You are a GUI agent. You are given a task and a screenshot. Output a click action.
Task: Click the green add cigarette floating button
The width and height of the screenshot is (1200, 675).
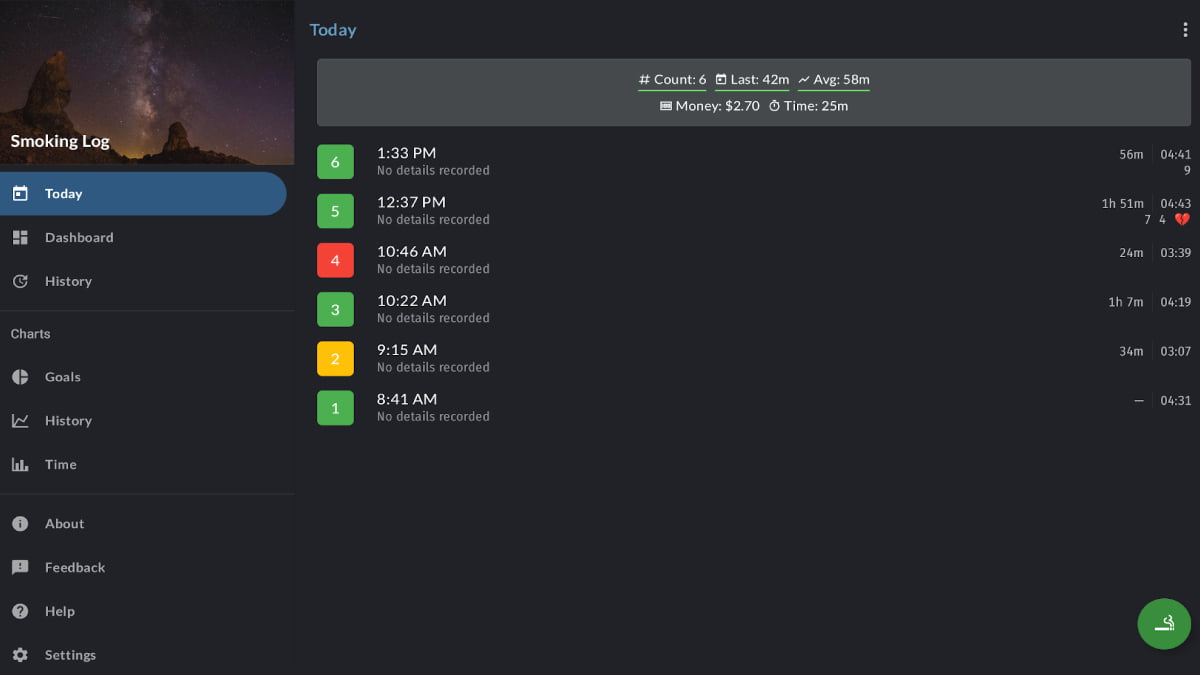coord(1164,623)
